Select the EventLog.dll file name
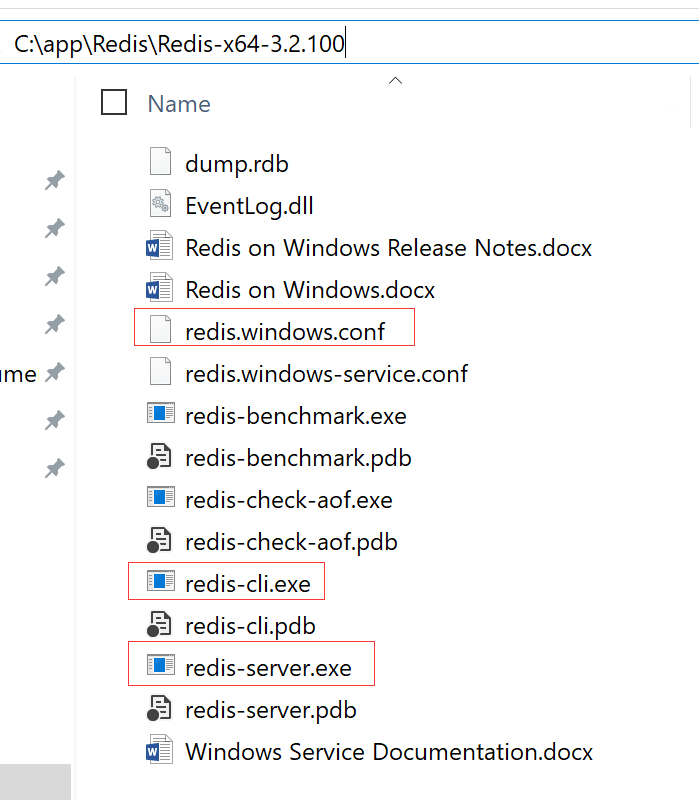This screenshot has width=699, height=800. point(249,206)
